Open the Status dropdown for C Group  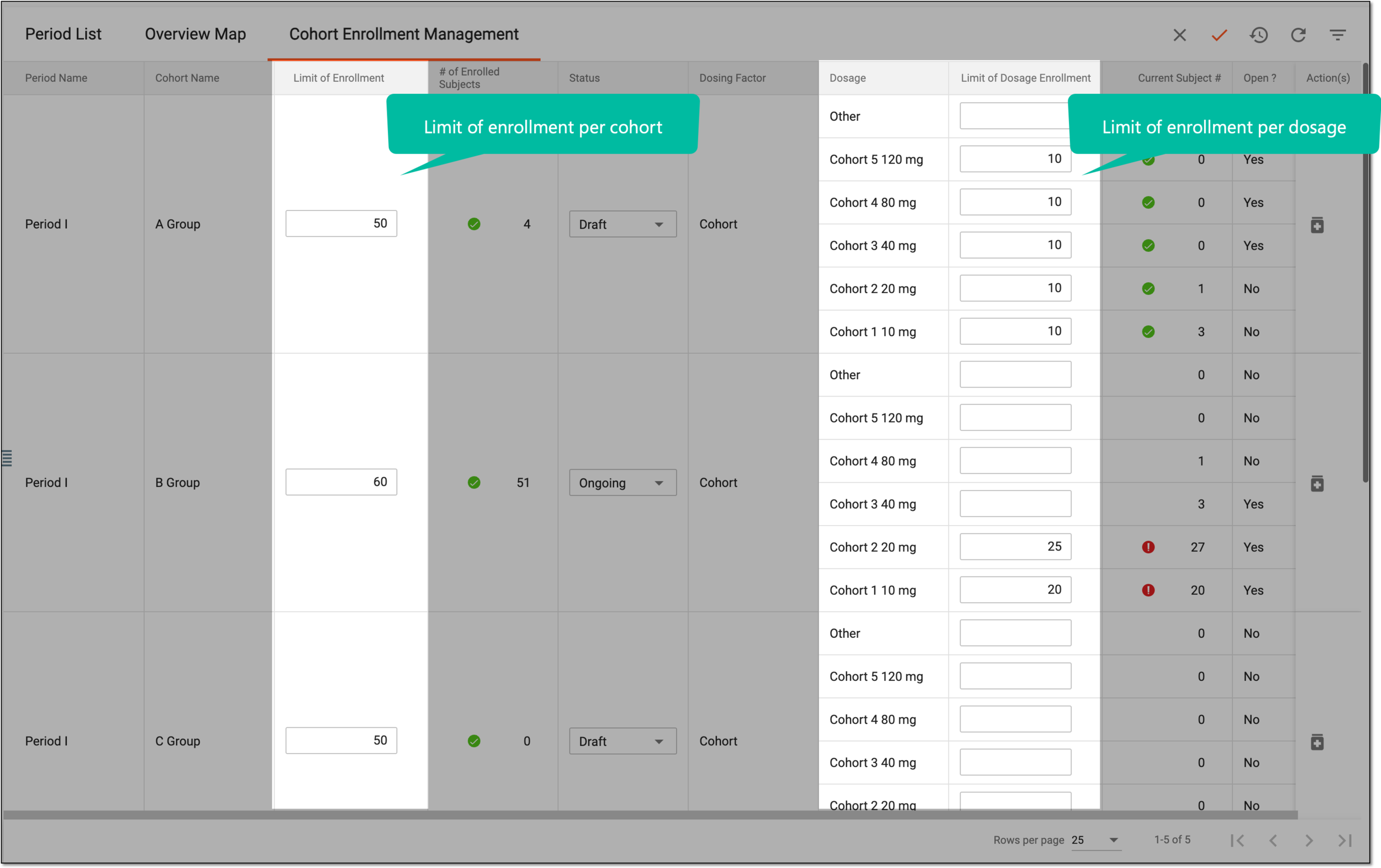(x=622, y=742)
